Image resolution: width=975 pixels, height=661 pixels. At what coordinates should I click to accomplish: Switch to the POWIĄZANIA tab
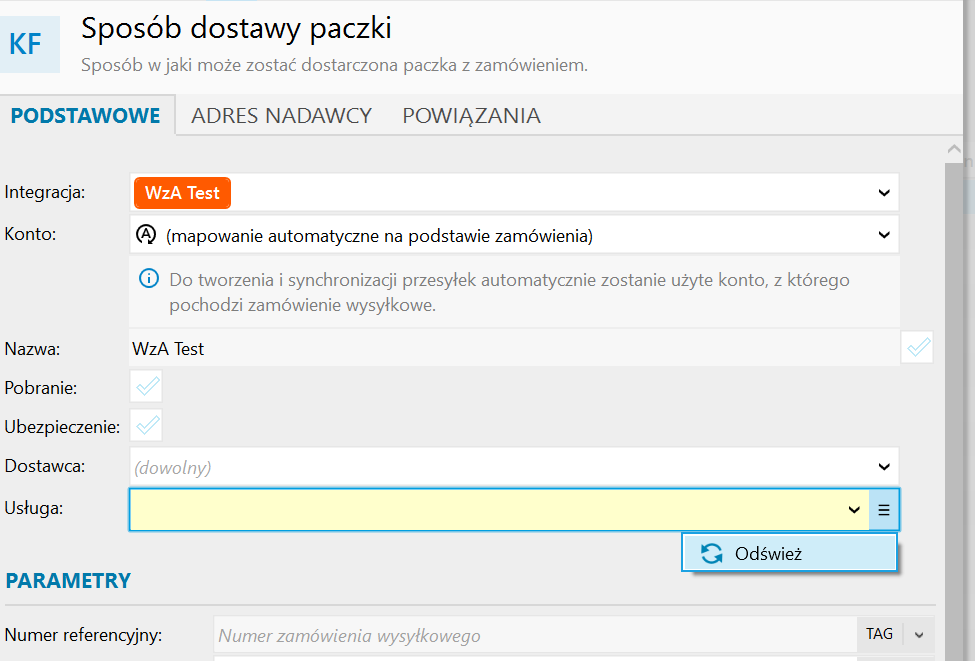tap(471, 115)
